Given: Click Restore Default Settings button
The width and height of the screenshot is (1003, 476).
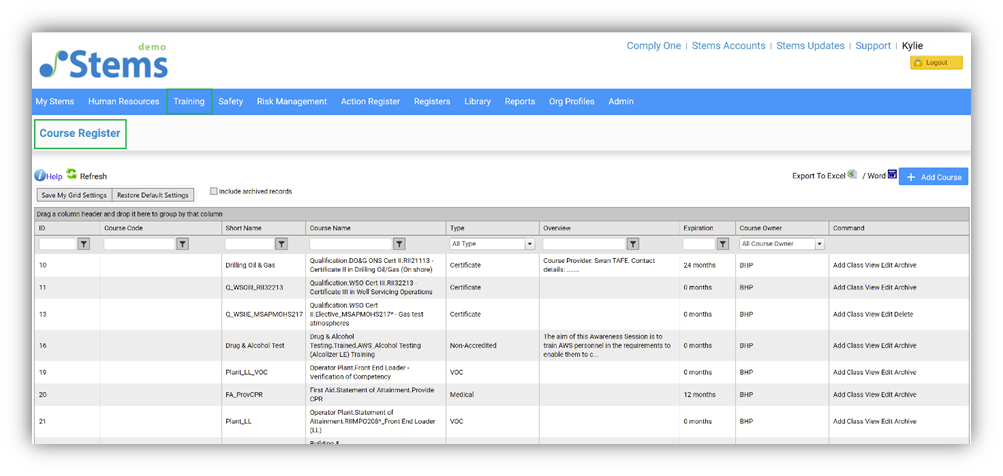Looking at the screenshot, I should [153, 195].
